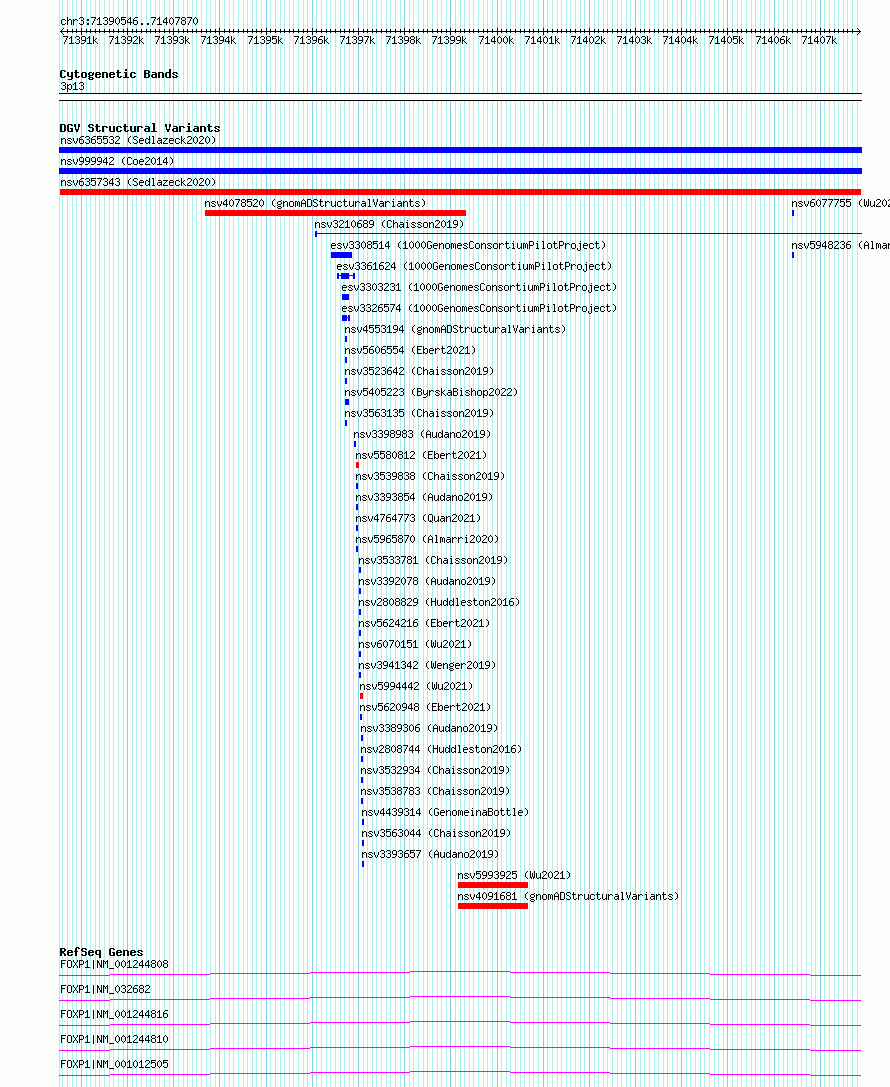Select the nsv999942 (Coe2014) variant label
Screen dimensions: 890x1087
pos(117,161)
